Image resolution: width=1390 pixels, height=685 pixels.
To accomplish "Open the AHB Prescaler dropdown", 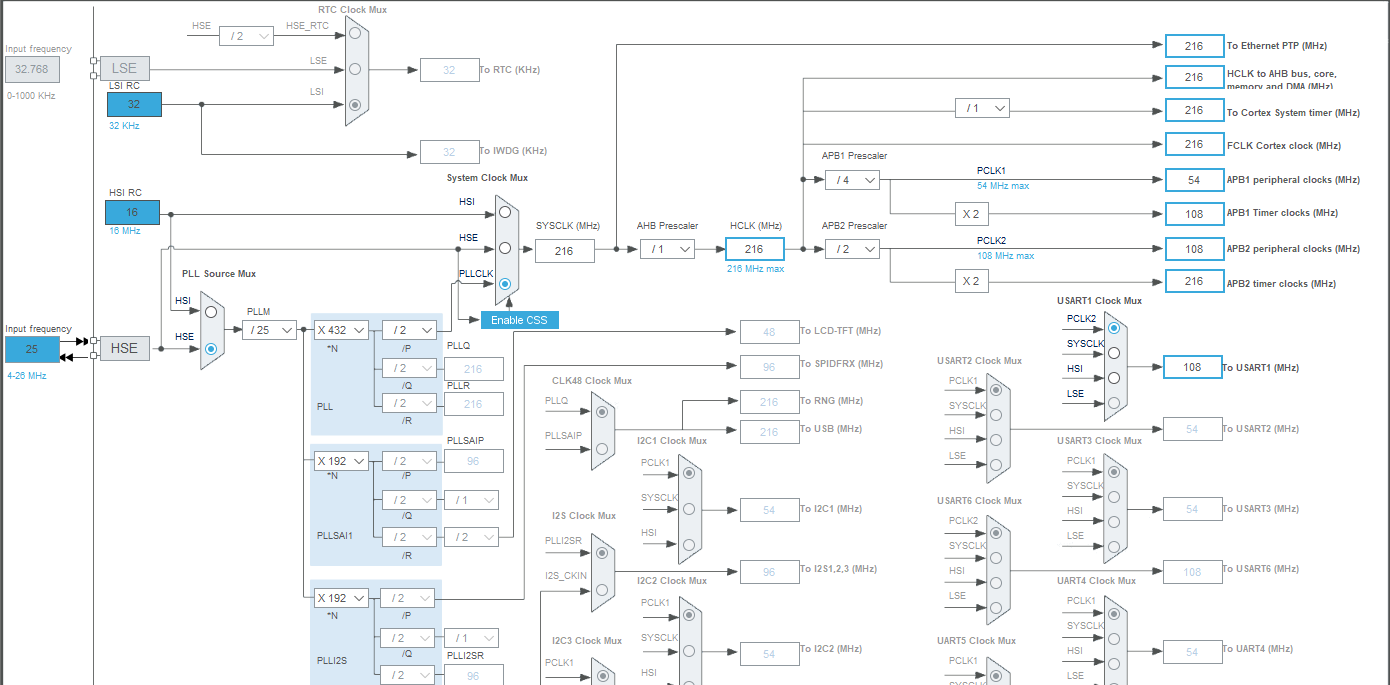I will coord(667,249).
